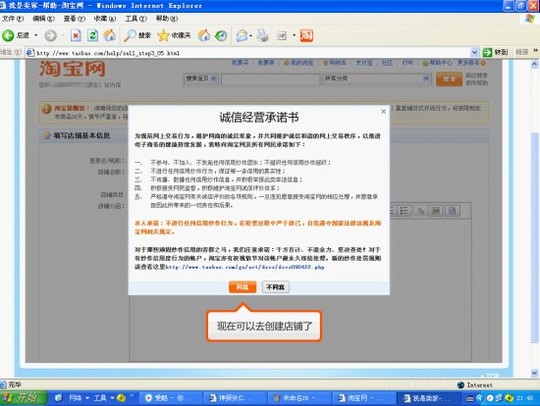Switch to the 未命名28 taskbar window

(299, 398)
